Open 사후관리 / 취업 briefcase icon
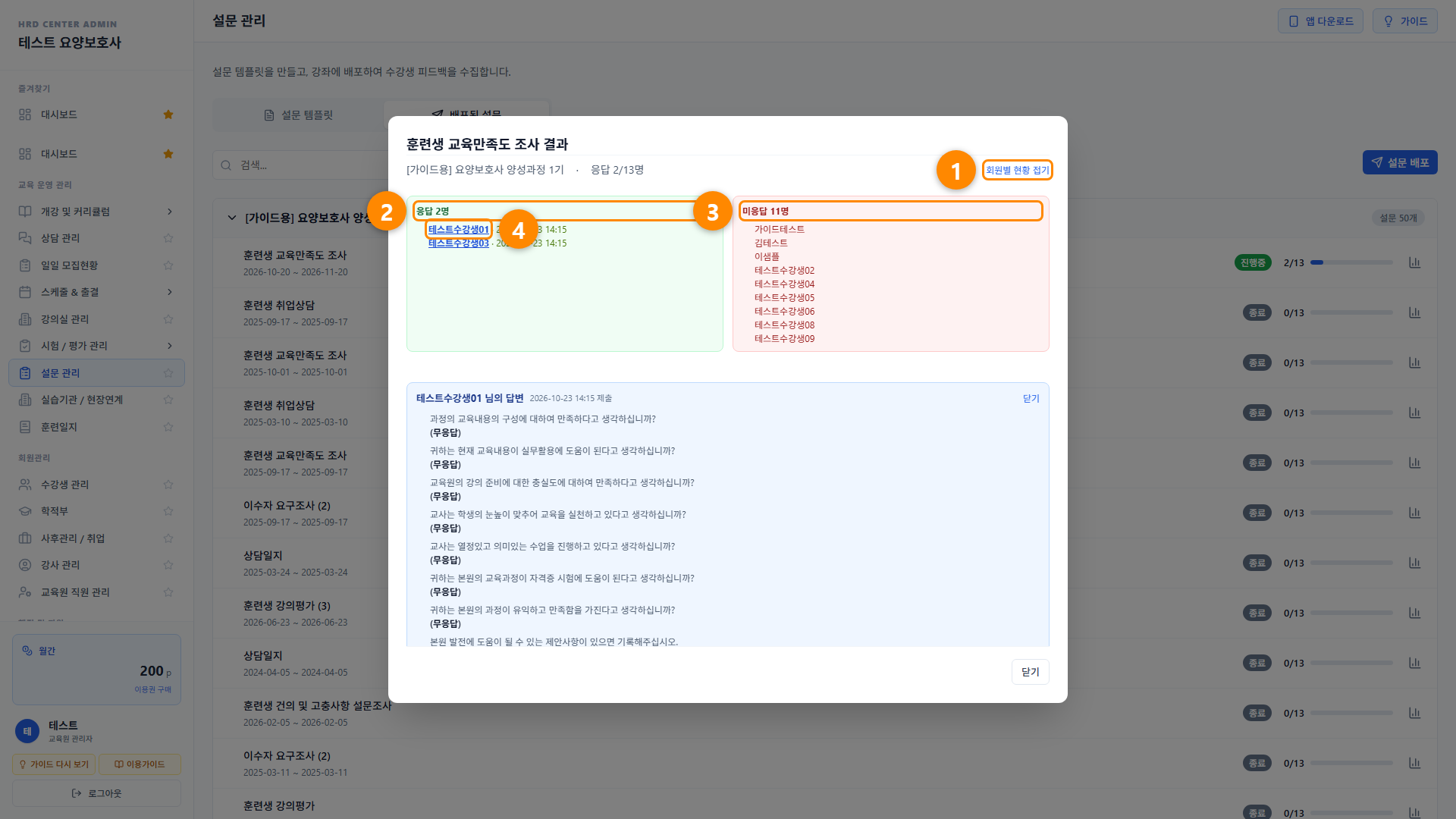Screen dimensions: 1456x819 tap(25, 538)
